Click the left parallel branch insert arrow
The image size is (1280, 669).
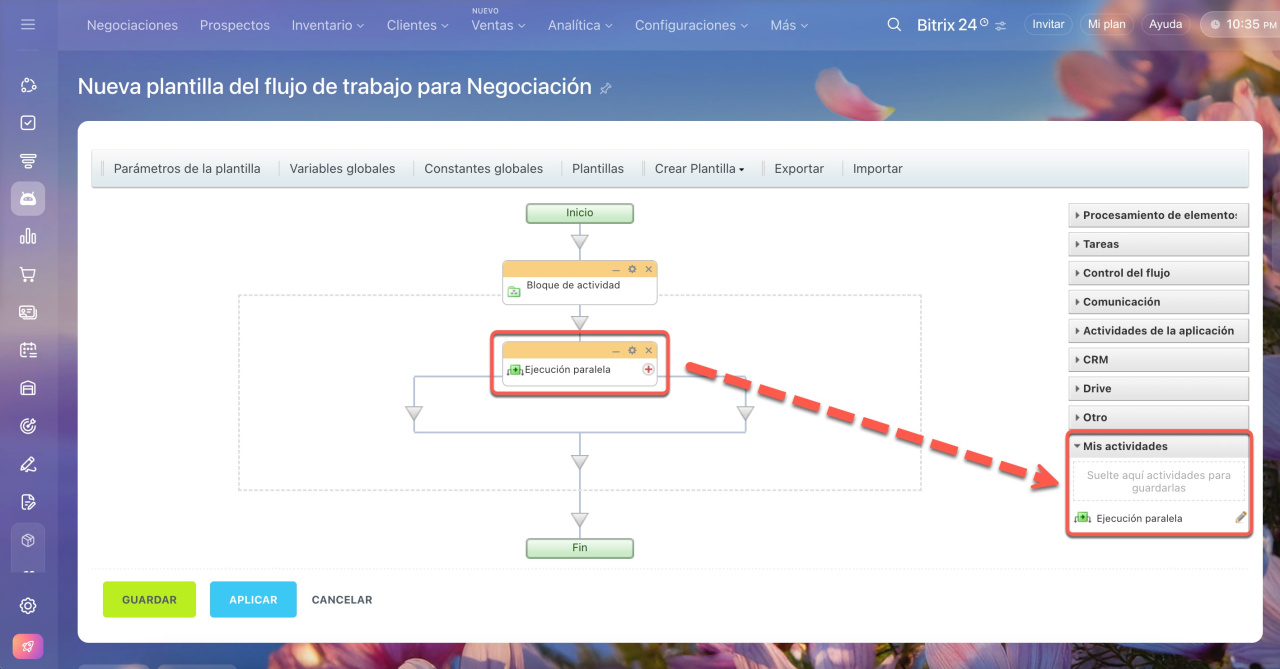(x=414, y=413)
